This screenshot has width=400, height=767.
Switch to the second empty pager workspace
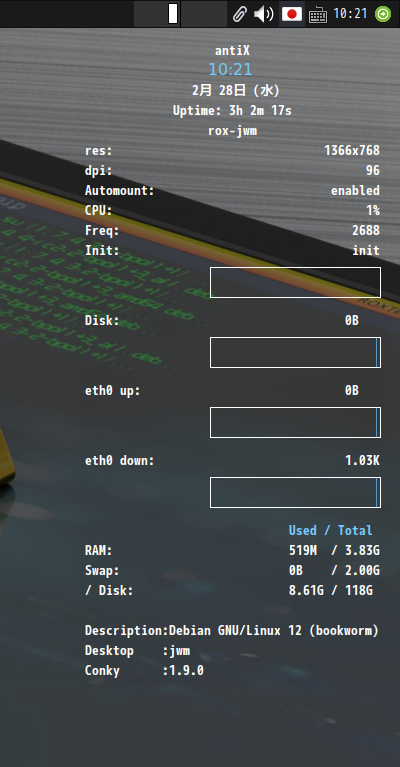(204, 14)
